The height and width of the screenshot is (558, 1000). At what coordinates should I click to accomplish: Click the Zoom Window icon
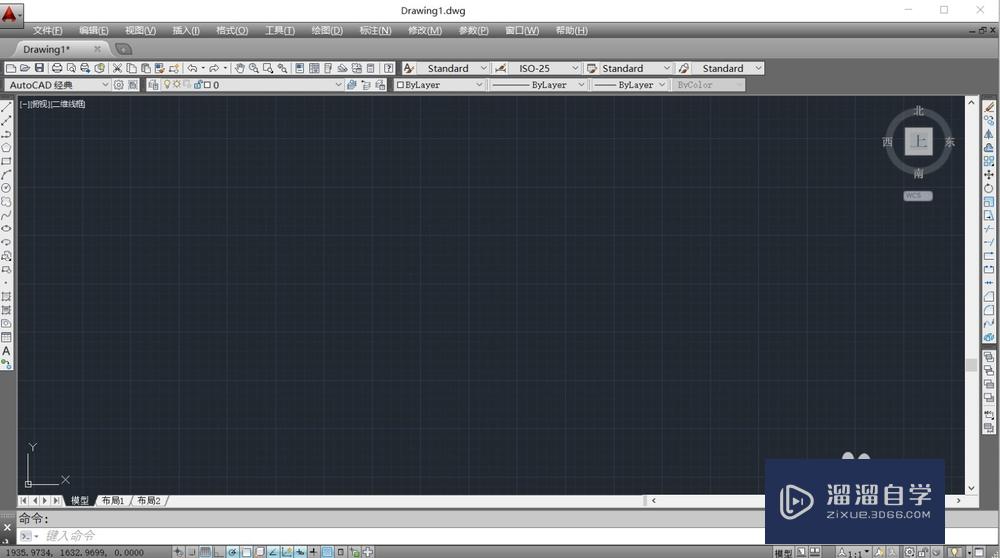268,68
